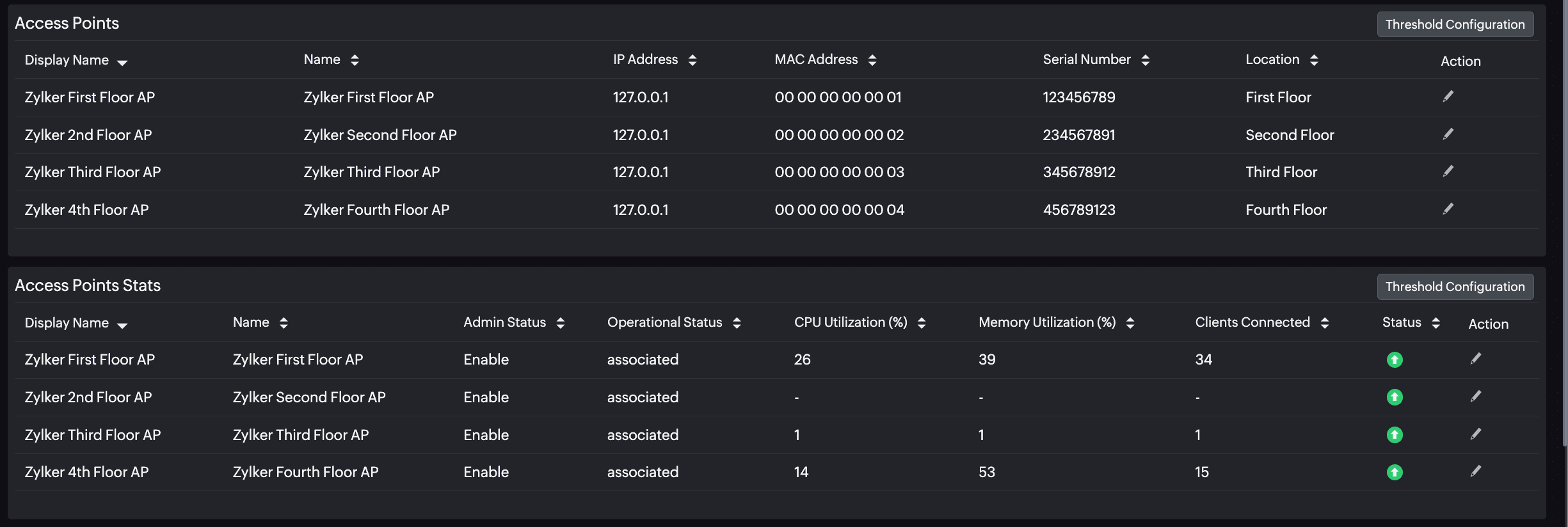Edit stats row with 26 CPU utilization
This screenshot has width=1568, height=527.
[x=1475, y=359]
